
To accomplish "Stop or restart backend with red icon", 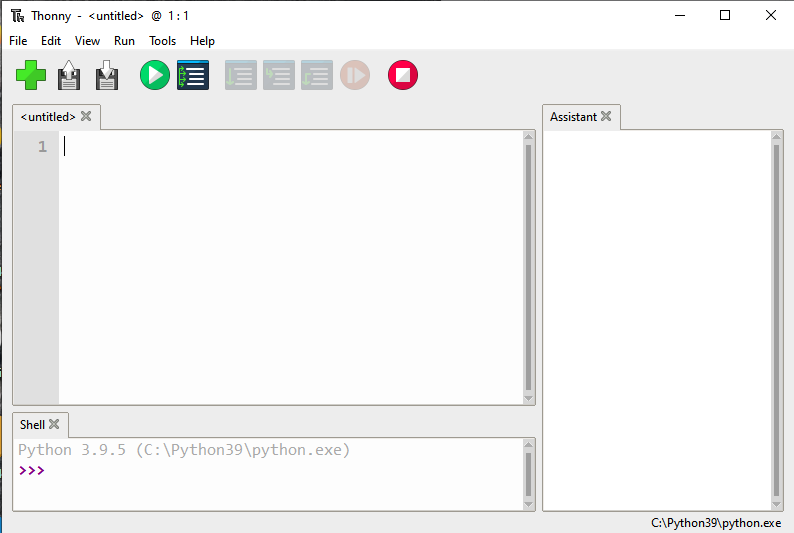I will tap(403, 75).
